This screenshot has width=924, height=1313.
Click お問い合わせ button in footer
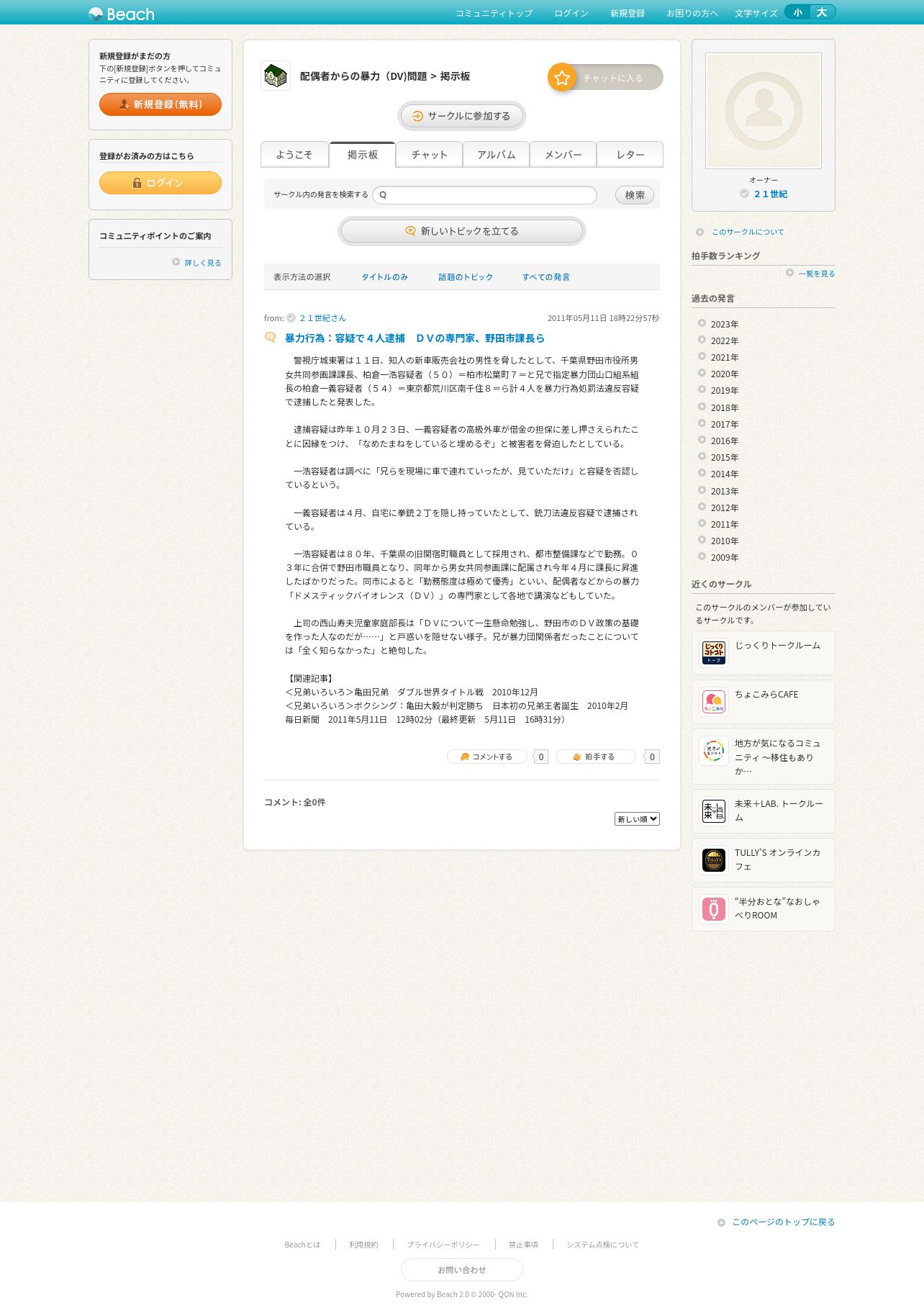pos(462,1270)
